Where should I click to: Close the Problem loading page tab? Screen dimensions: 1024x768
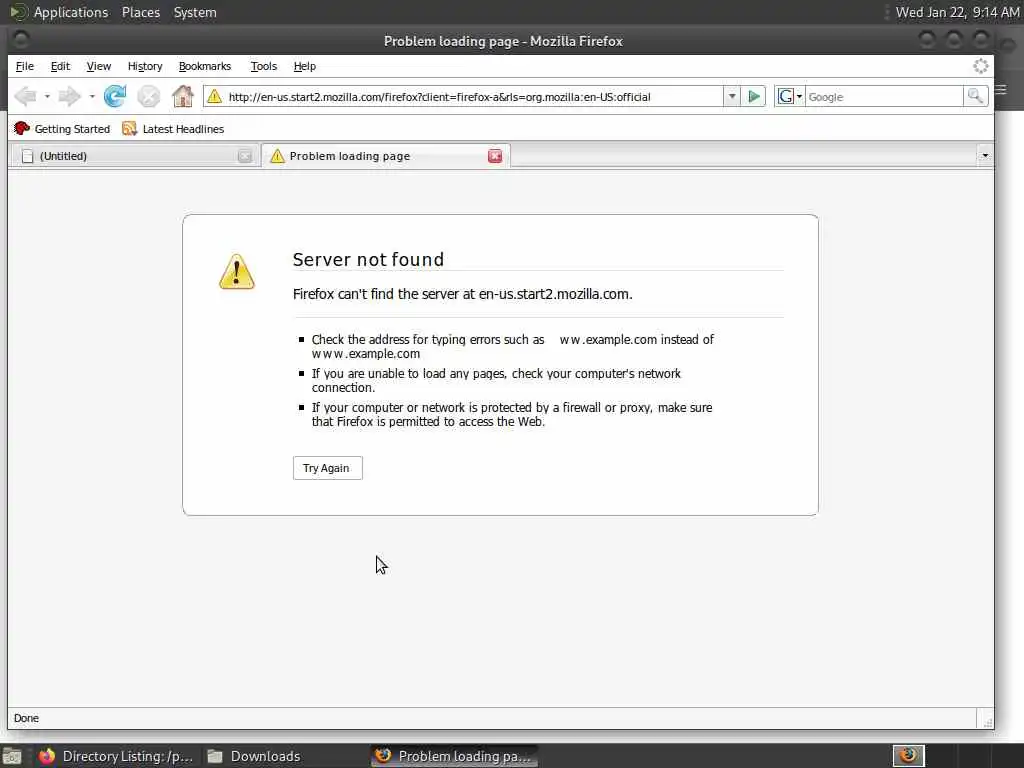click(495, 155)
